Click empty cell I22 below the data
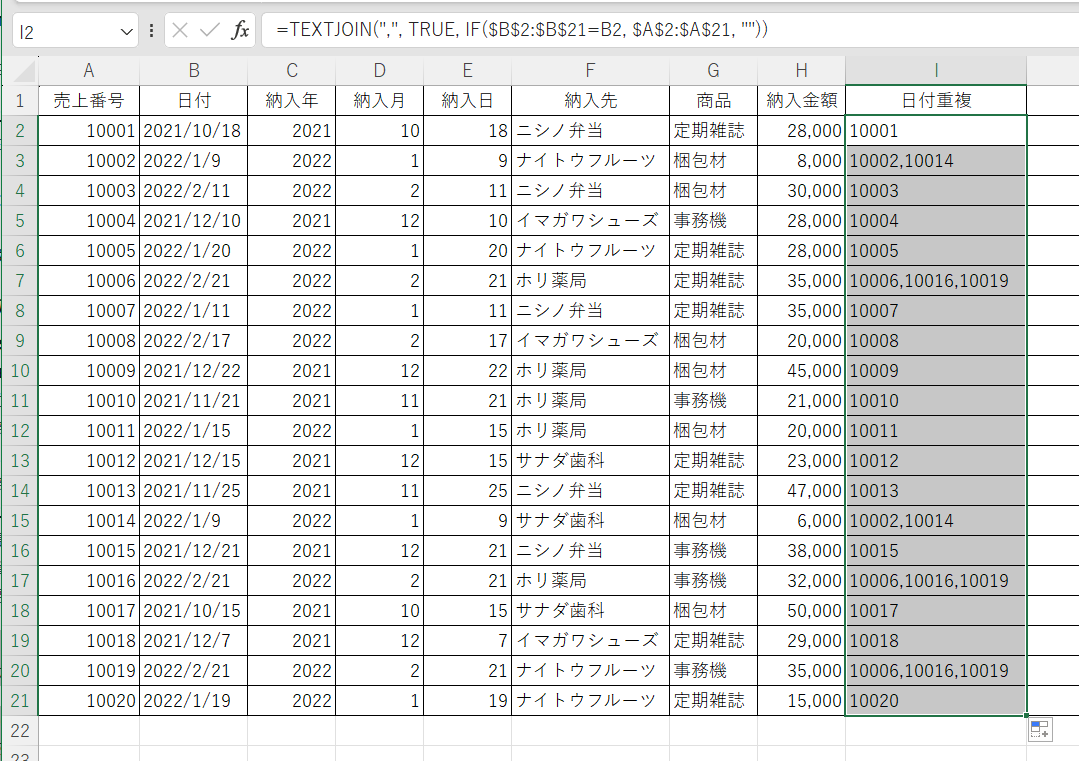This screenshot has width=1079, height=761. pos(936,731)
